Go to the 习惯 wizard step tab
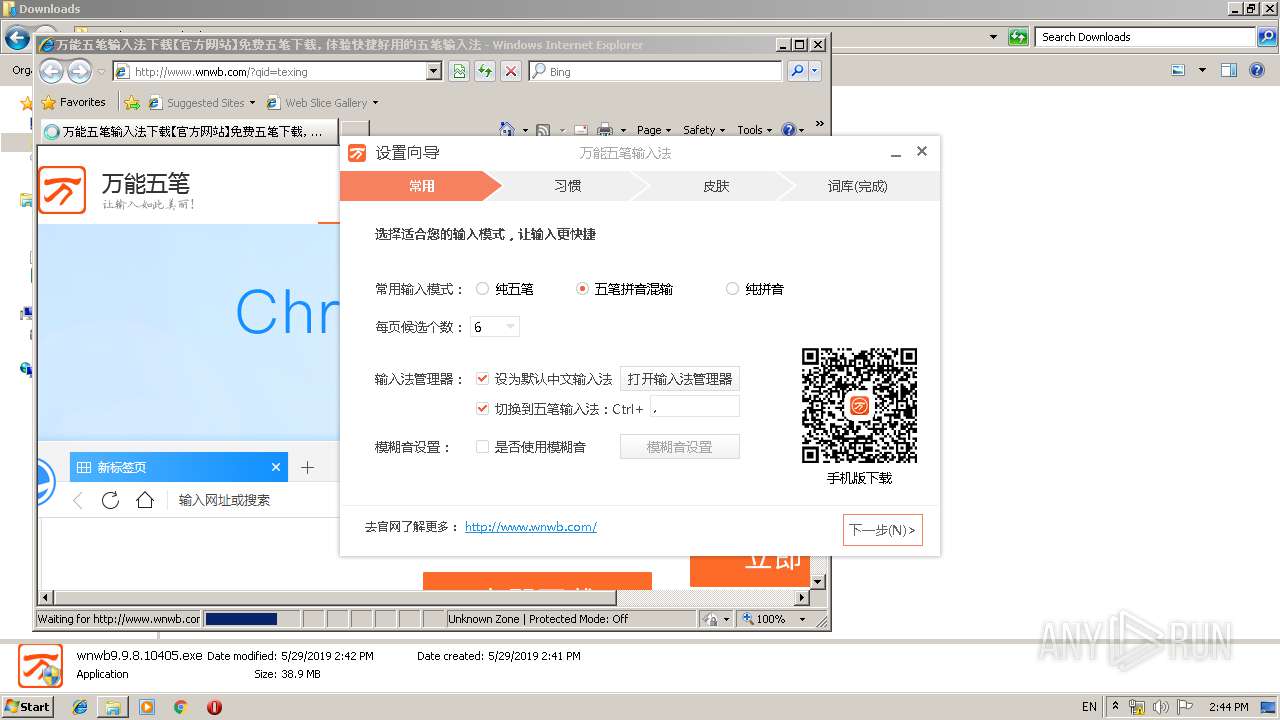1280x720 pixels. [567, 186]
